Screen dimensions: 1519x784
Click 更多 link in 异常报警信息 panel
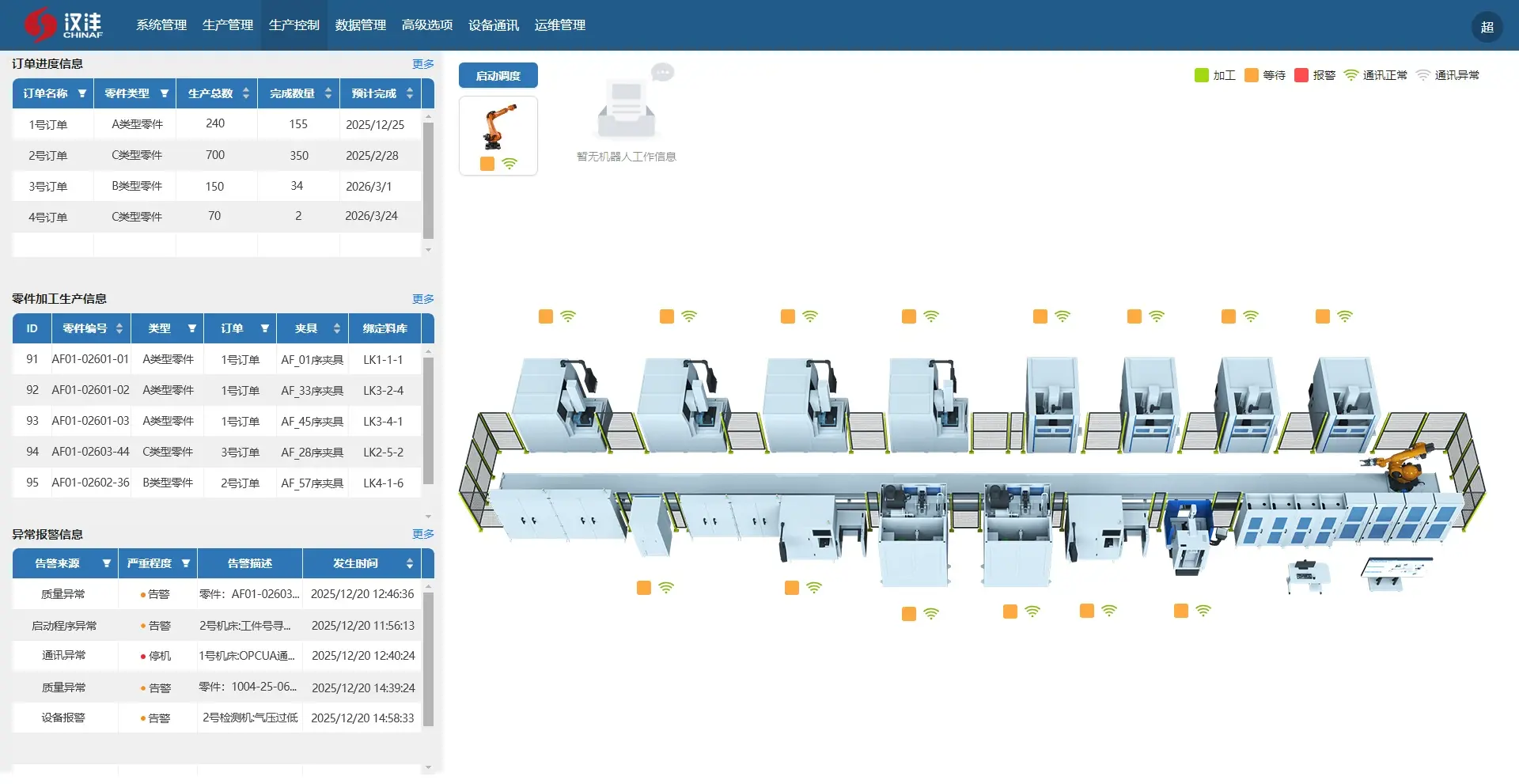coord(422,534)
